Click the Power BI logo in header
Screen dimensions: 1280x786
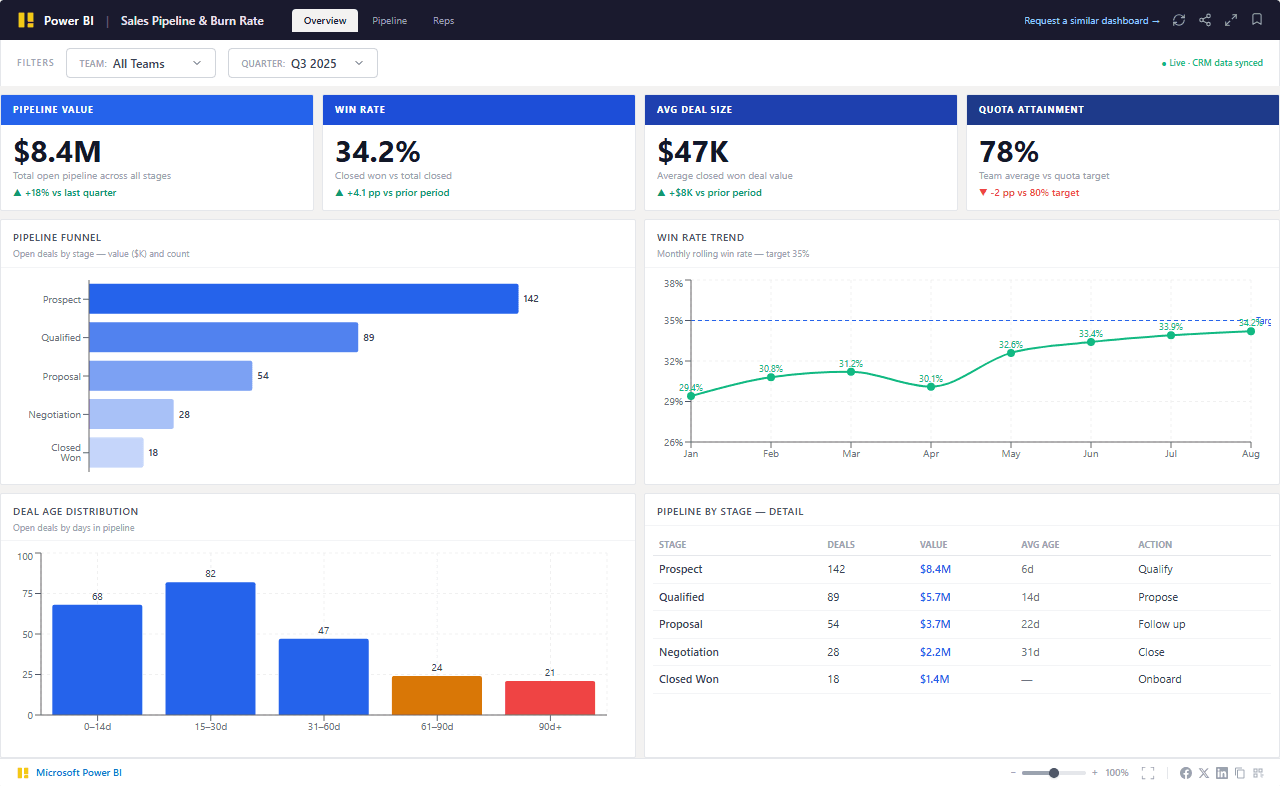click(x=26, y=20)
